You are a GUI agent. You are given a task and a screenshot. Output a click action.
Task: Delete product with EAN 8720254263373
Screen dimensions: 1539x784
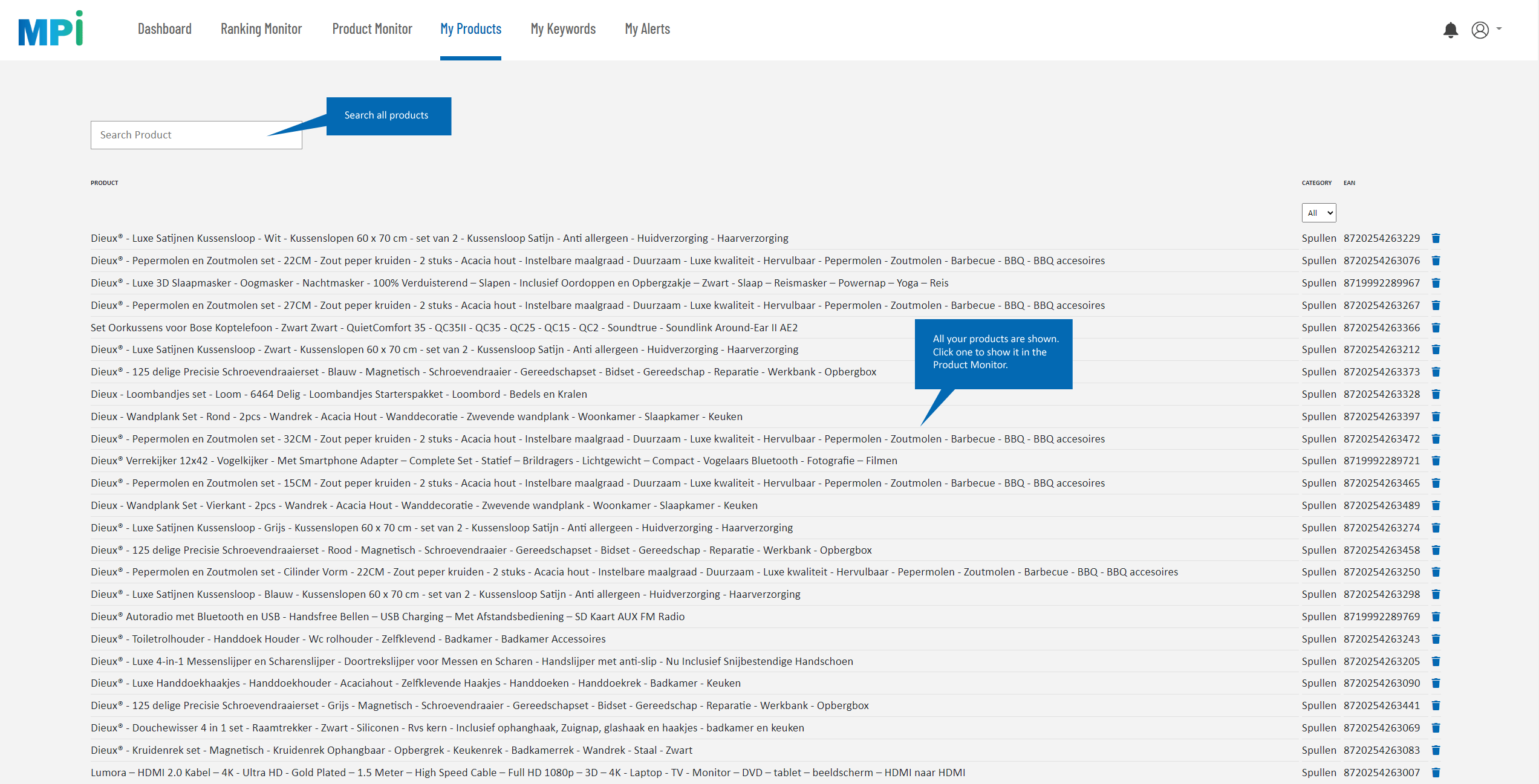click(x=1436, y=372)
